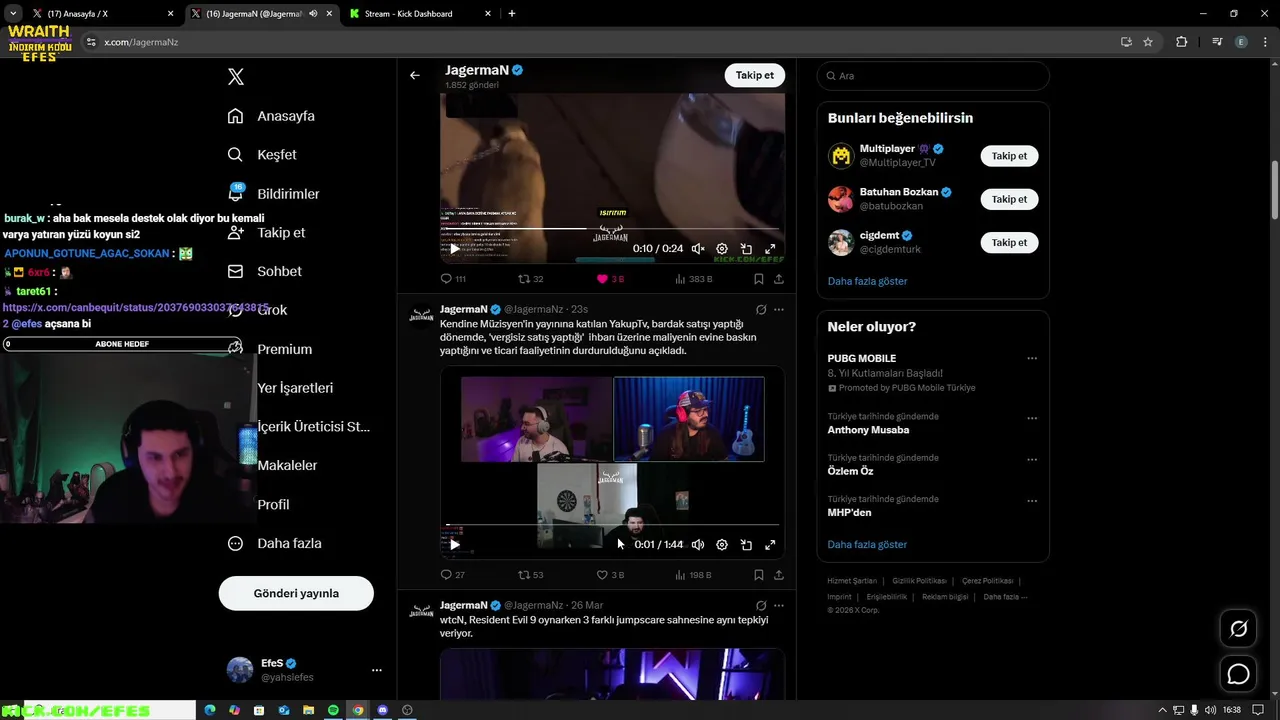Screen dimensions: 1280x720
Task: Unmute the YakupTv video
Action: 698,545
